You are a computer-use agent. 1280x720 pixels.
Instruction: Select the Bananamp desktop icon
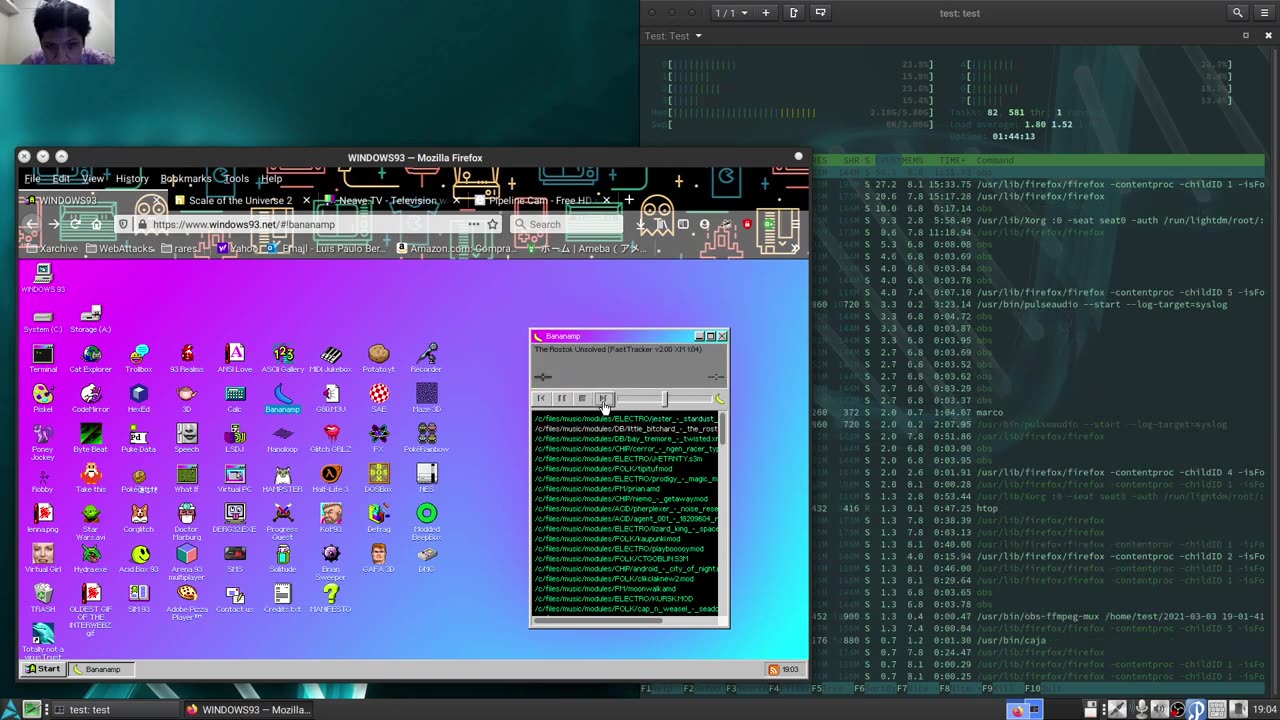pos(283,399)
